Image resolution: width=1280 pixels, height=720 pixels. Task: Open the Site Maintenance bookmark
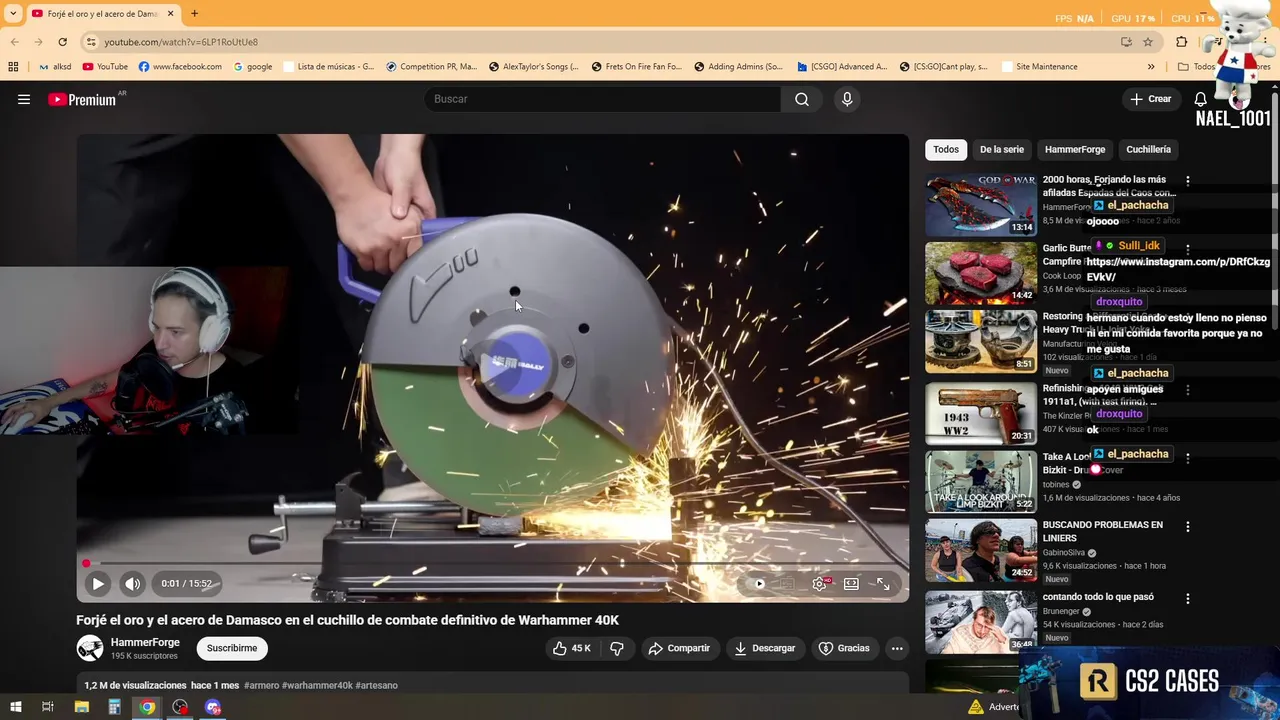click(1039, 67)
